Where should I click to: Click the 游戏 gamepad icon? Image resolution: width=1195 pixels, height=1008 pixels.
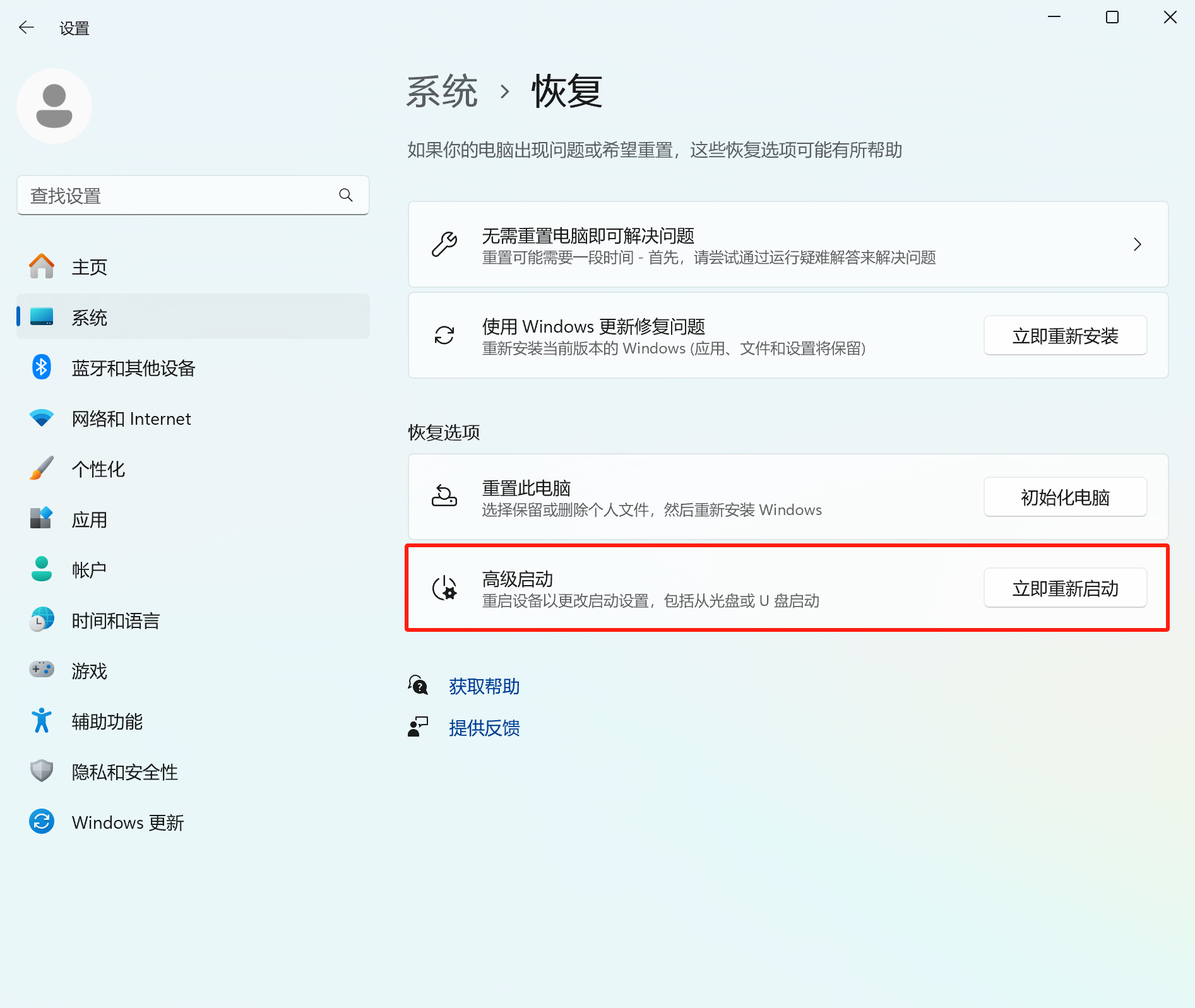tap(42, 670)
